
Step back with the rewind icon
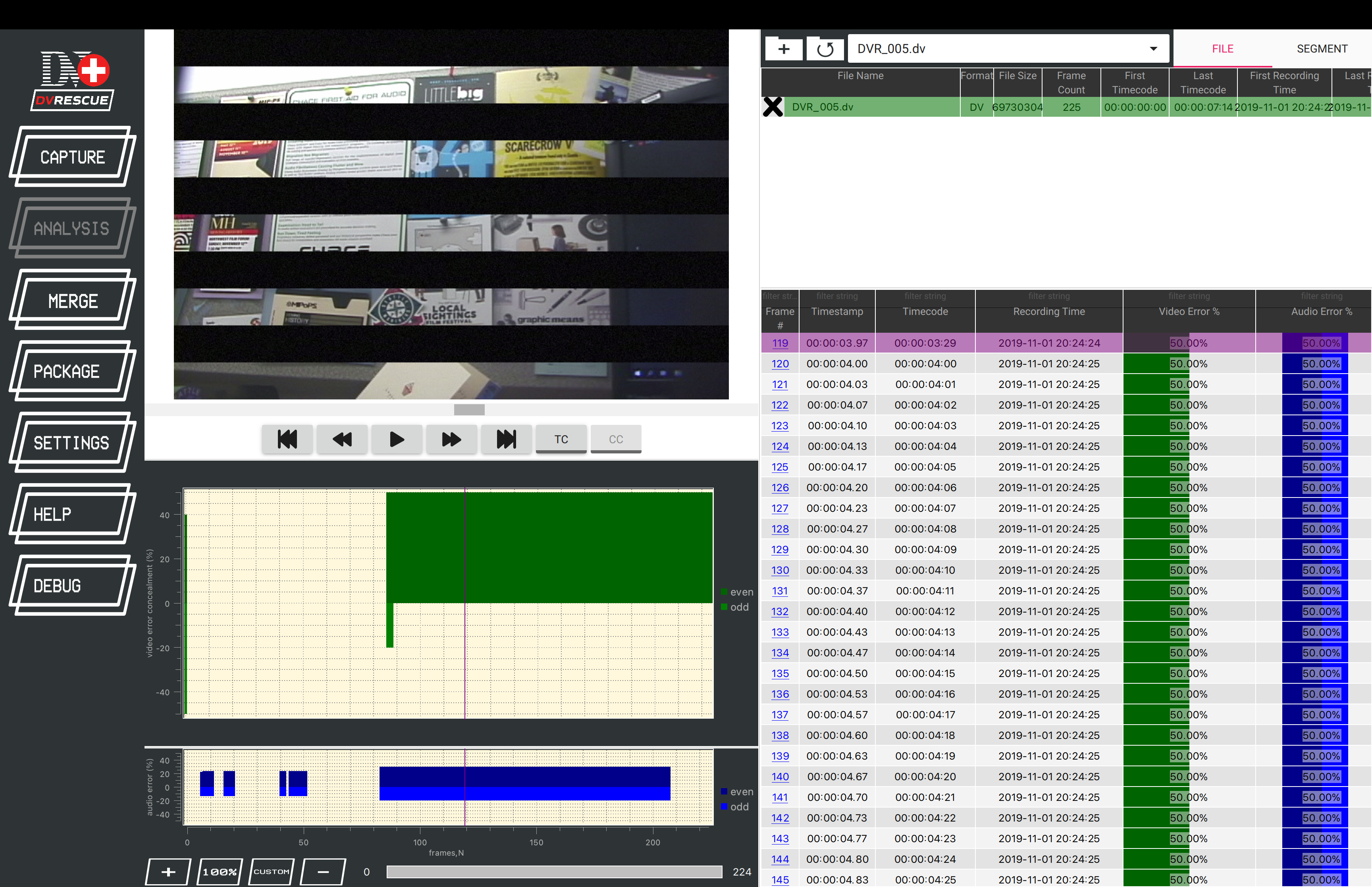[x=342, y=440]
